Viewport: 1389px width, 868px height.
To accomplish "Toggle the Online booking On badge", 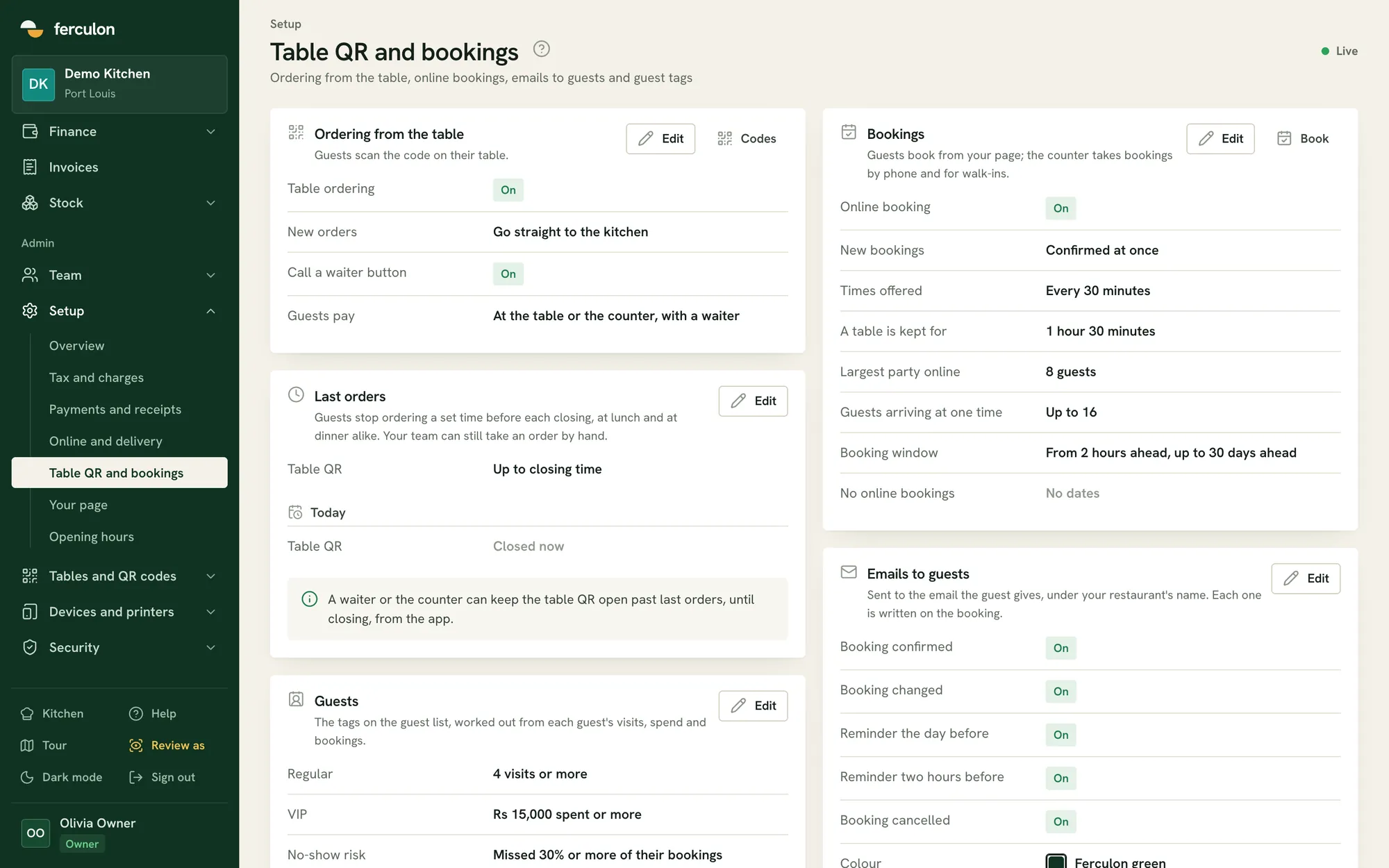I will (x=1061, y=208).
